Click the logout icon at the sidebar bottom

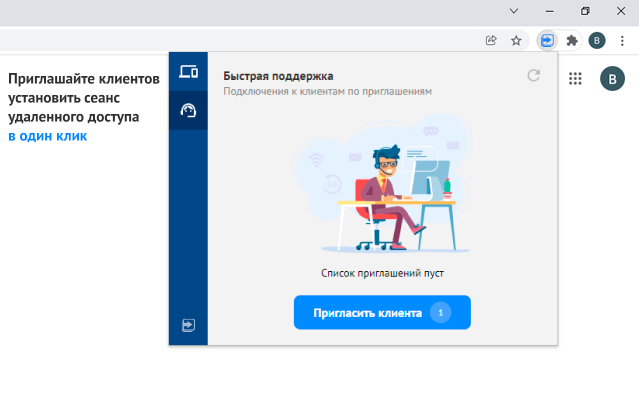(x=188, y=325)
